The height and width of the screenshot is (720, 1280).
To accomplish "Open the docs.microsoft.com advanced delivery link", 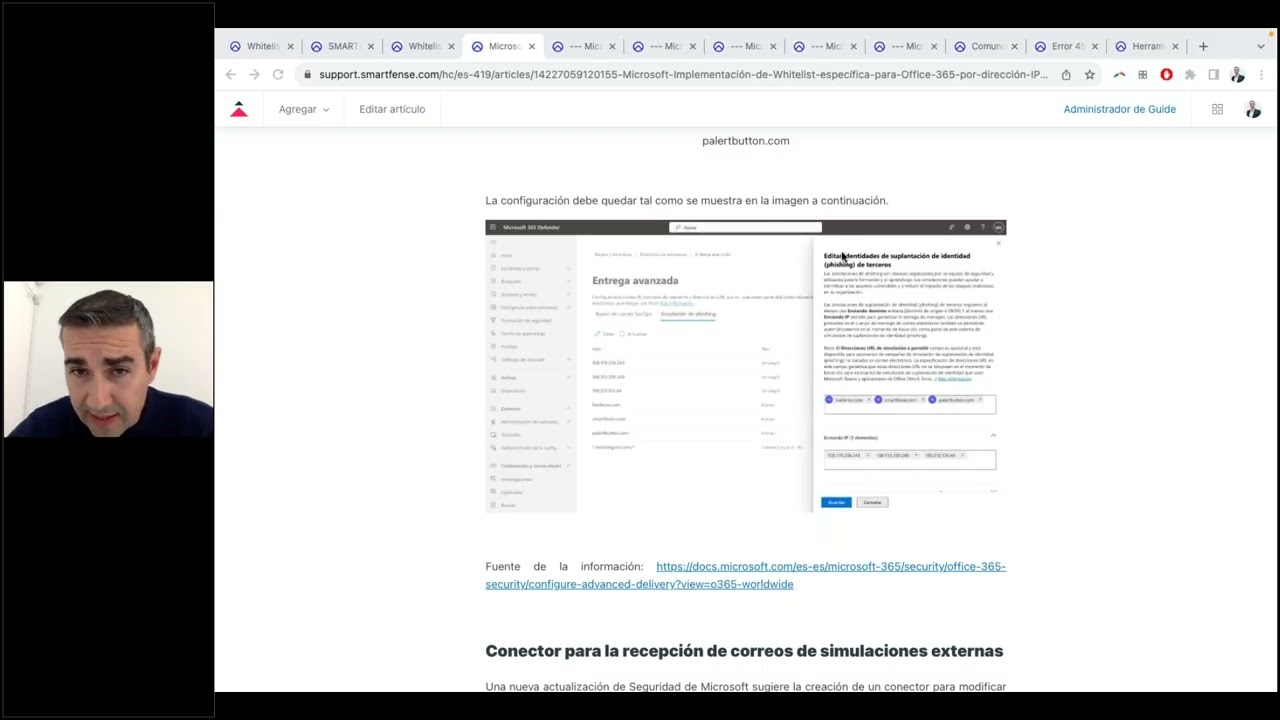I will [745, 575].
